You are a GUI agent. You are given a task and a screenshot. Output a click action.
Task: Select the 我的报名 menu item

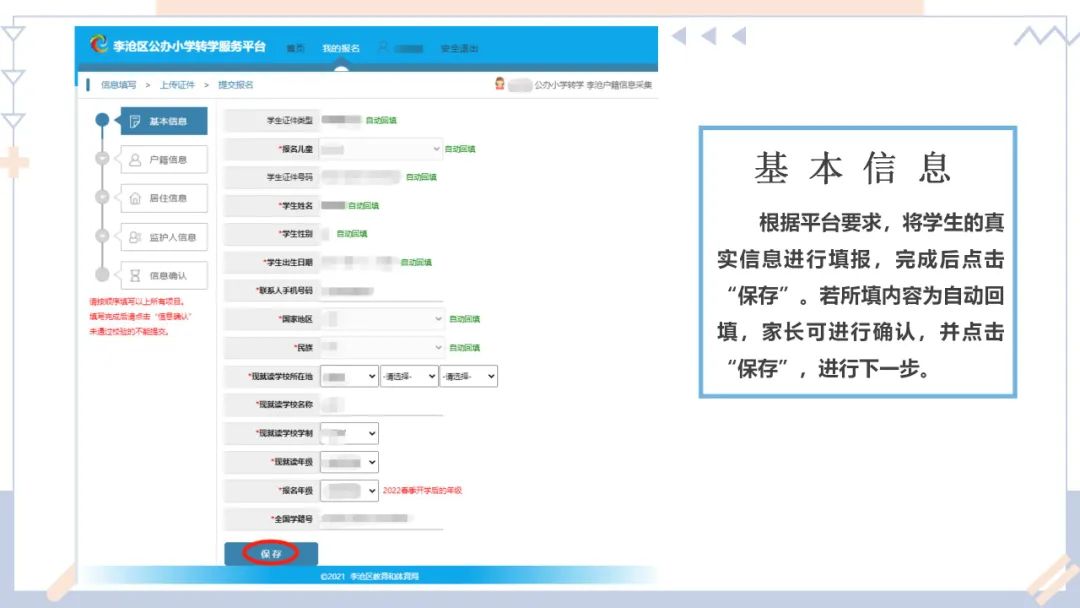click(x=343, y=46)
